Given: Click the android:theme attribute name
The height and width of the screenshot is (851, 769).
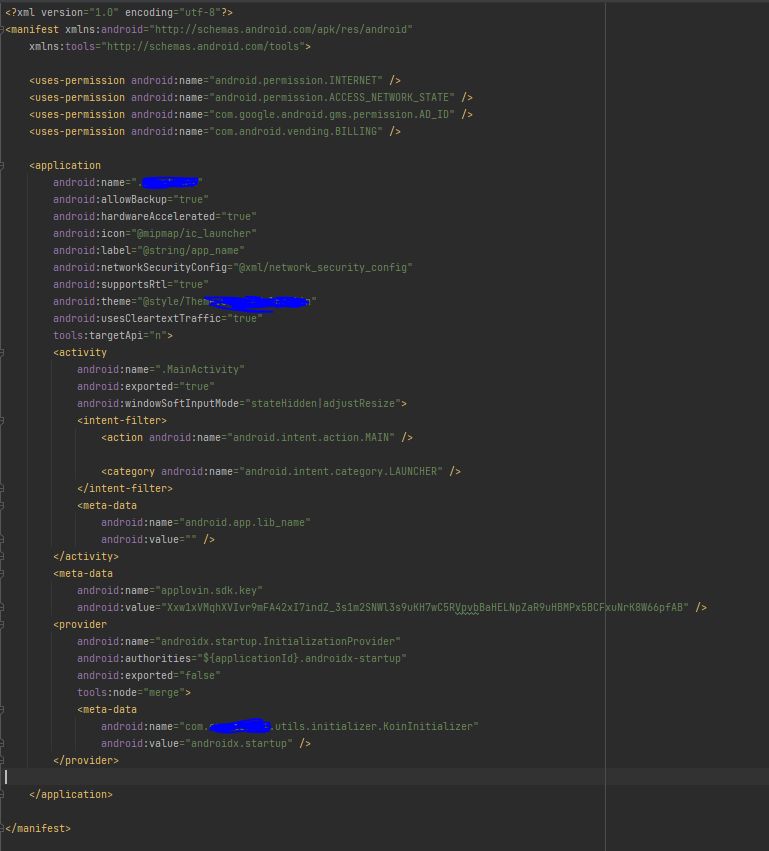Looking at the screenshot, I should [x=92, y=301].
